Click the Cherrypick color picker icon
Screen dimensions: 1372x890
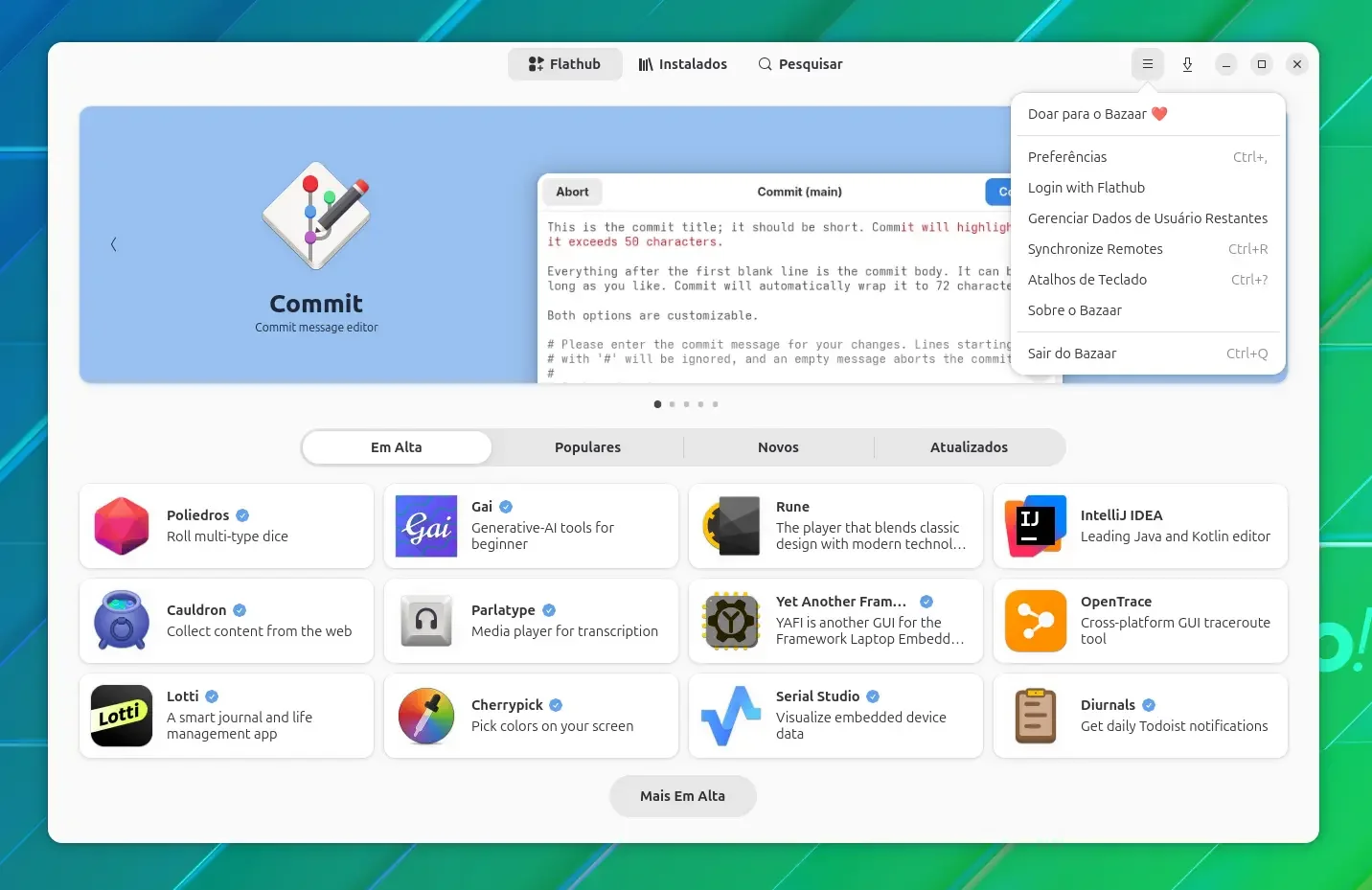coord(426,716)
